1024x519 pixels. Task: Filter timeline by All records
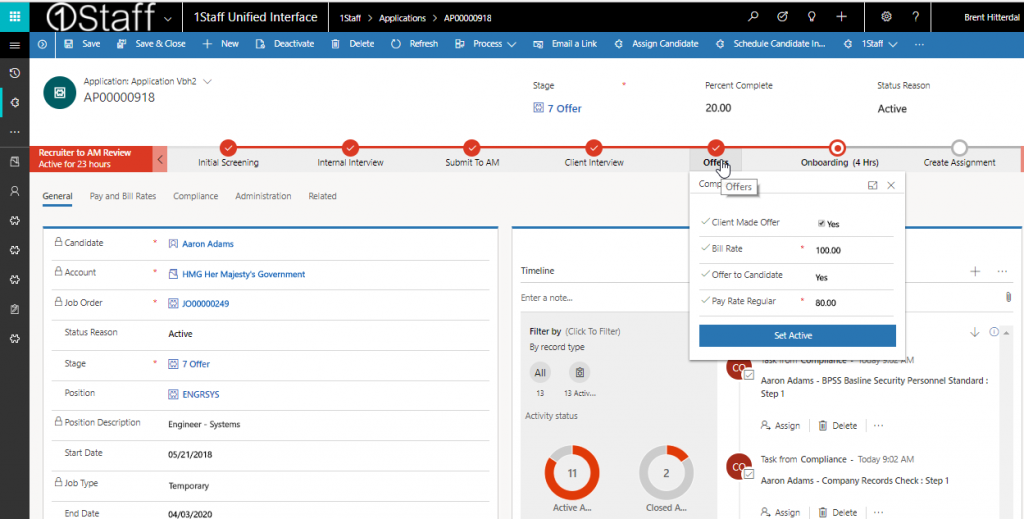(x=539, y=373)
